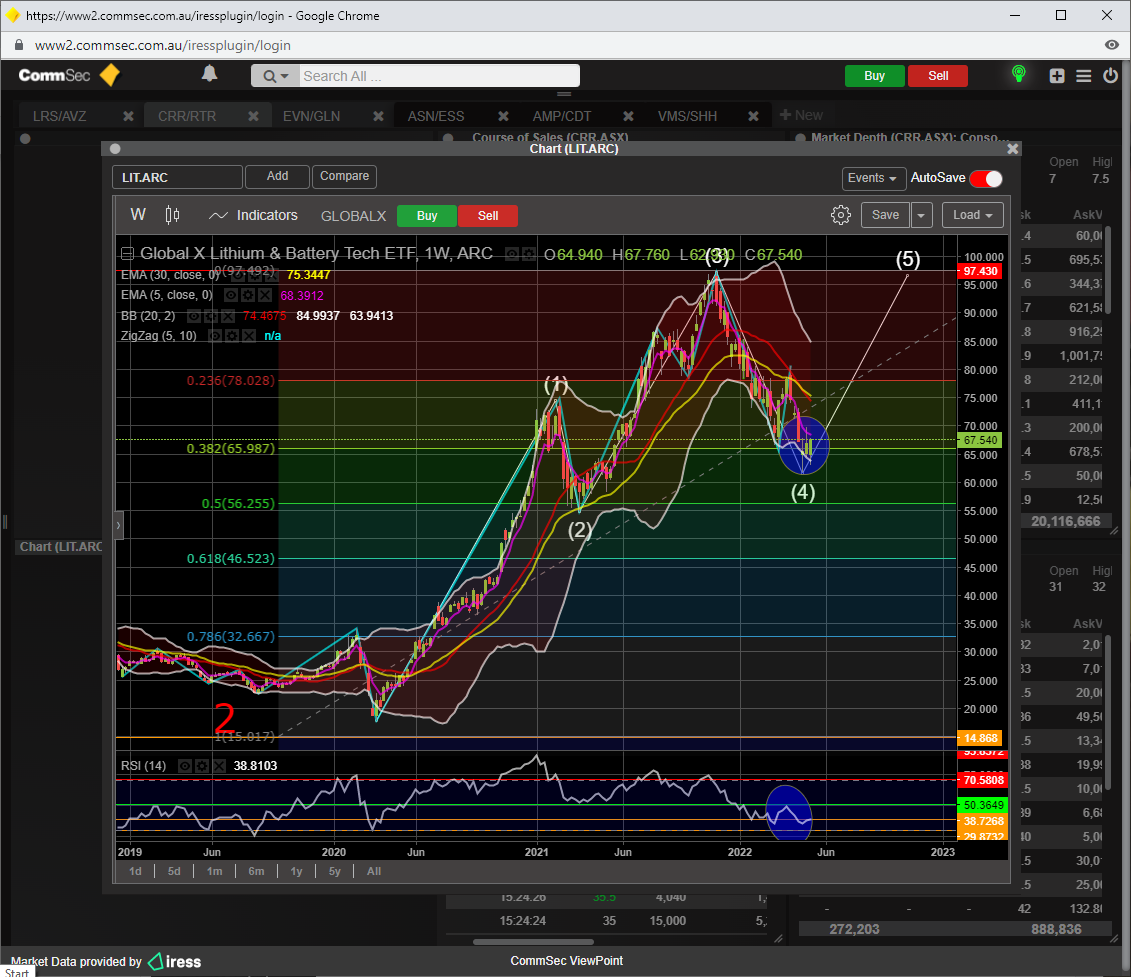Remove the RSI (14) indicator
Screen dimensions: 1131x977
219,766
